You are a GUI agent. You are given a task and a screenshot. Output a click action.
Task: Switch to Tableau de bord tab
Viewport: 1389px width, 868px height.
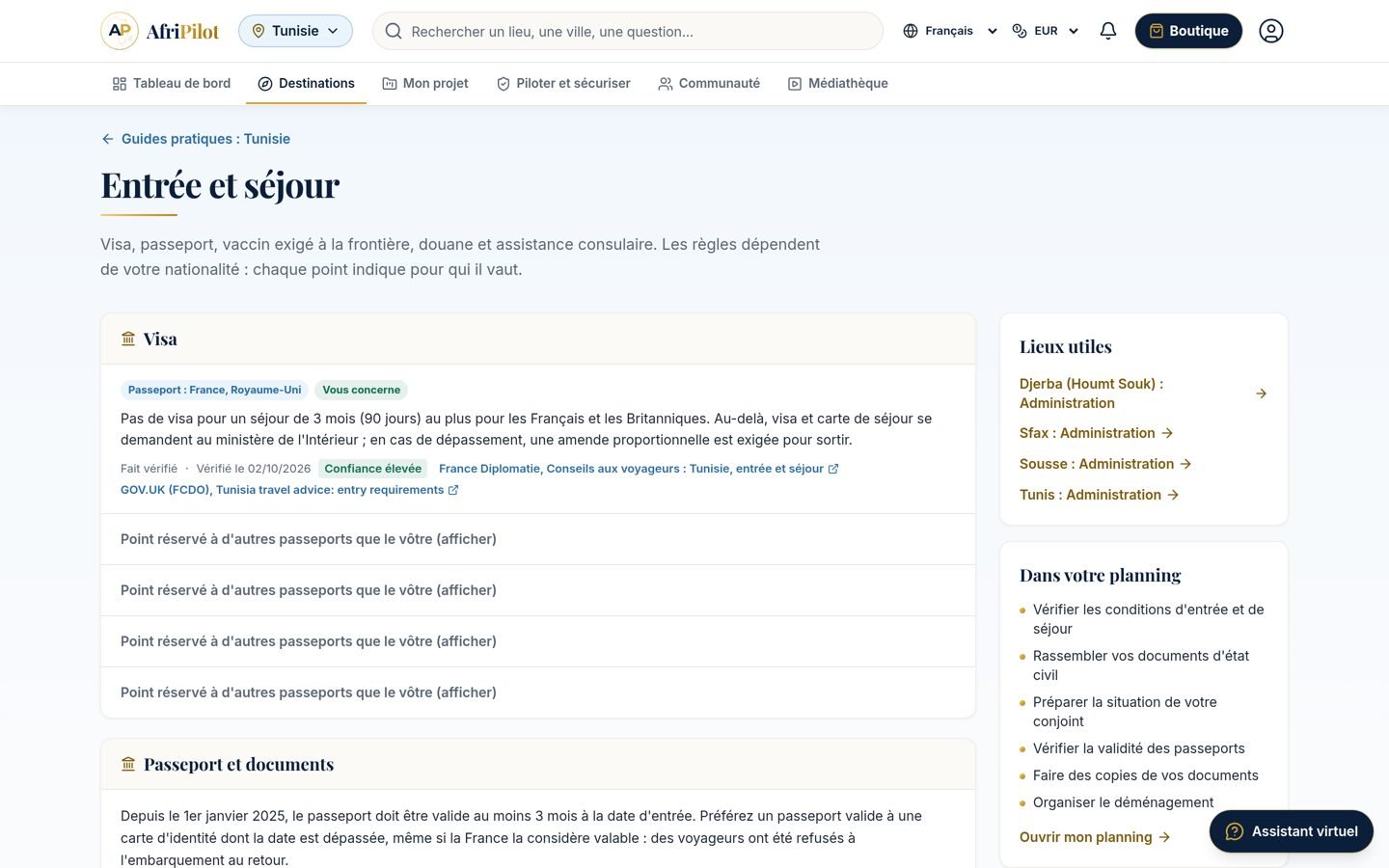[172, 84]
